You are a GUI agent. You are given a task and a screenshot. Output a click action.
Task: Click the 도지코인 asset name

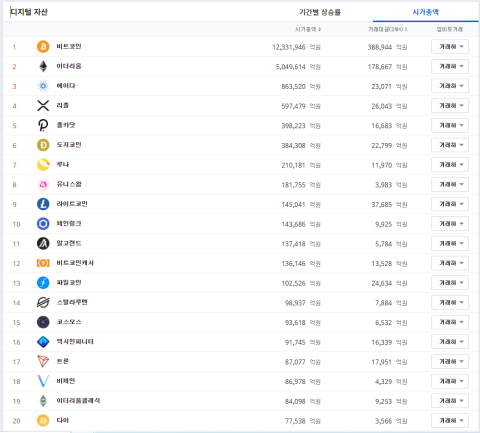(69, 145)
